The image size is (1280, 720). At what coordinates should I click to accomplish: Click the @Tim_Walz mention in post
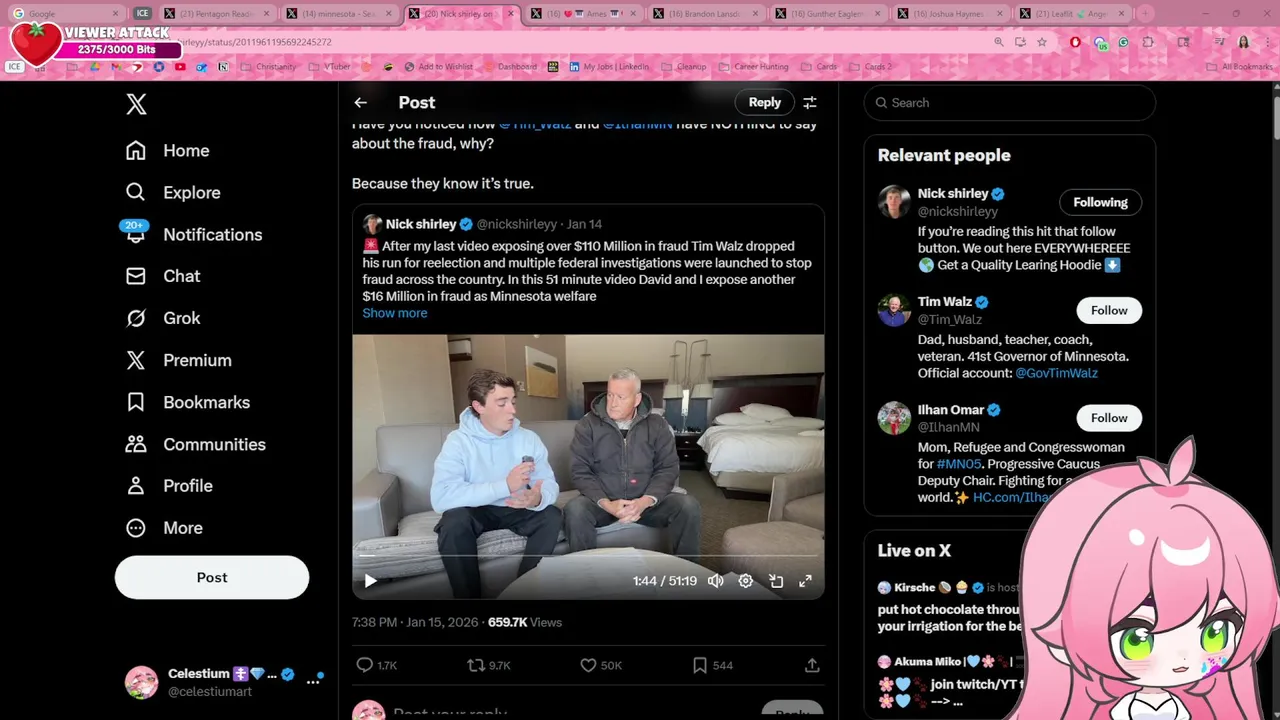pos(535,124)
